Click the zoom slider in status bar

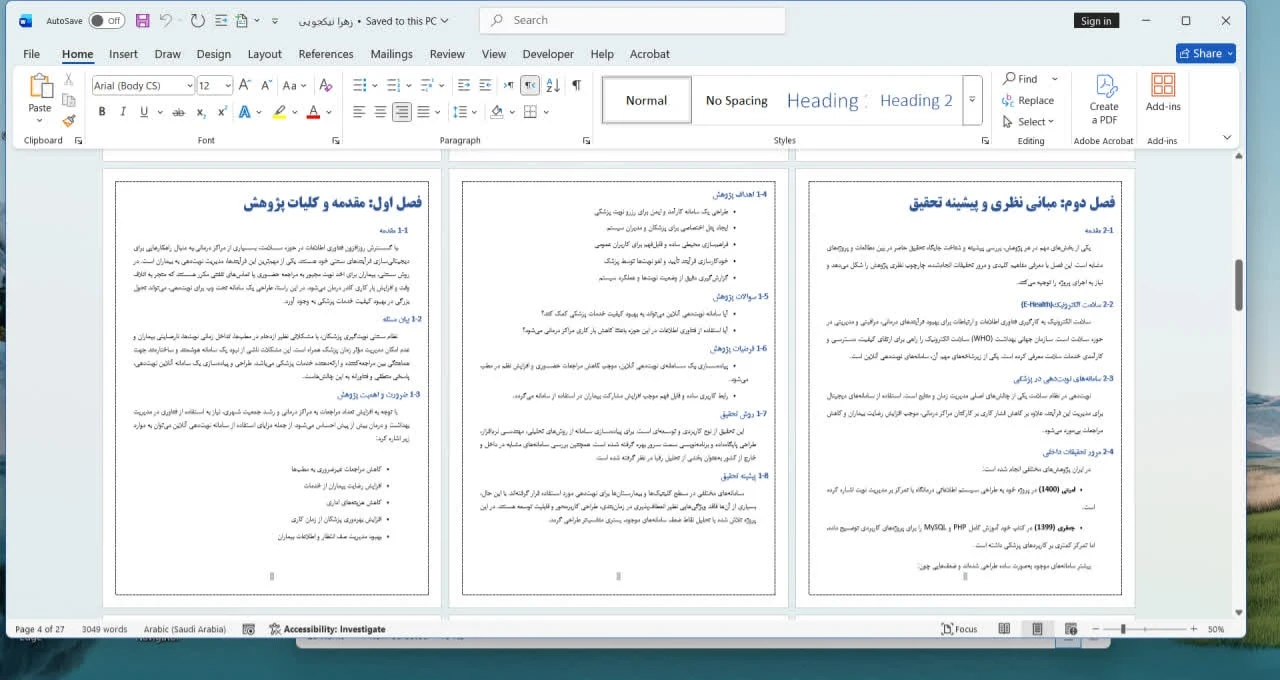1123,629
